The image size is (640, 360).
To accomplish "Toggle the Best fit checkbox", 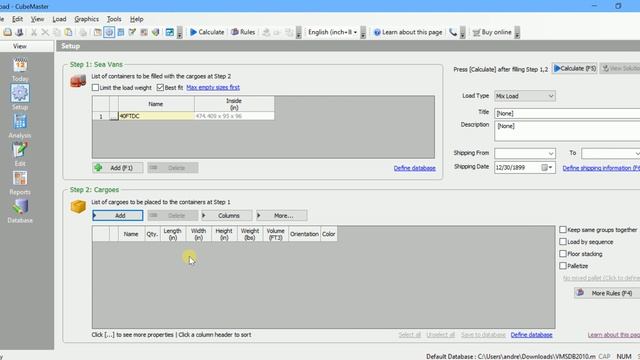I will [x=160, y=87].
